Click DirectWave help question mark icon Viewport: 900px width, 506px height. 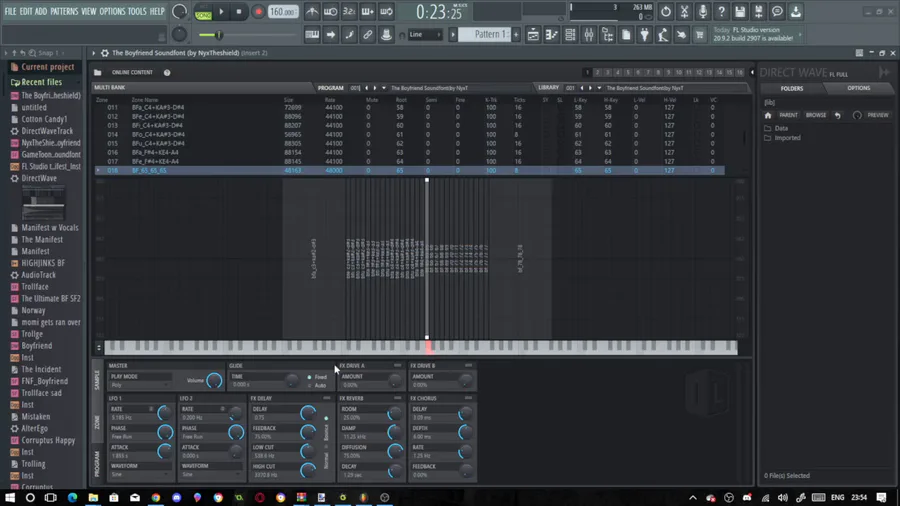(167, 73)
